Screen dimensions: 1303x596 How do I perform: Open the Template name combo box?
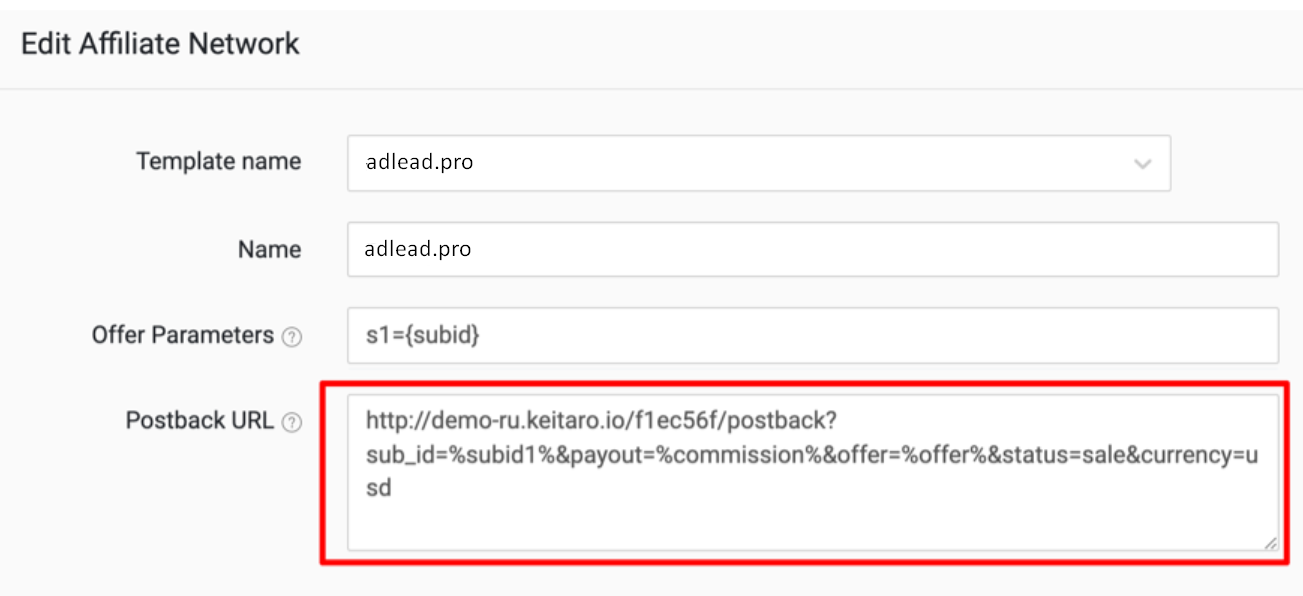coord(759,163)
